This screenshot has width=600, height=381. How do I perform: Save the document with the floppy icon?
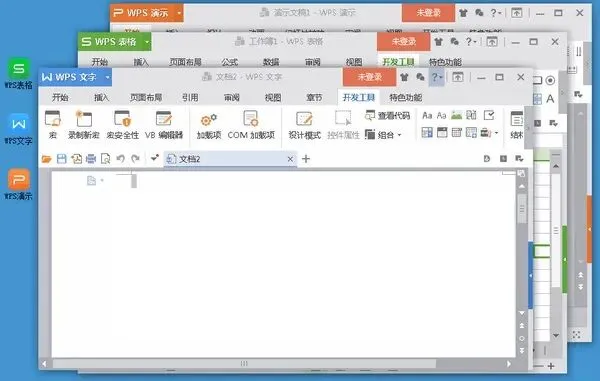62,159
